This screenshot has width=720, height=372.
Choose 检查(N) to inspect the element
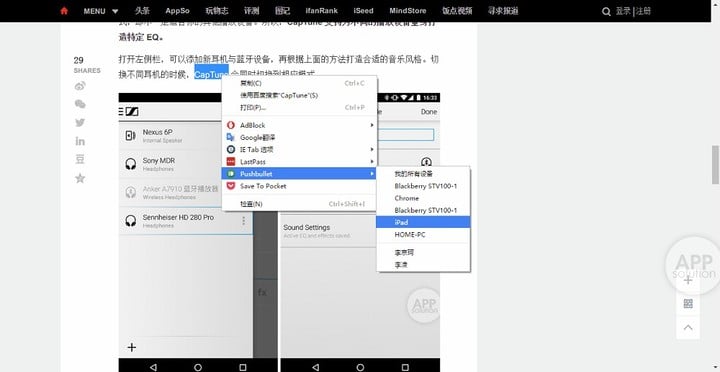[x=299, y=204]
